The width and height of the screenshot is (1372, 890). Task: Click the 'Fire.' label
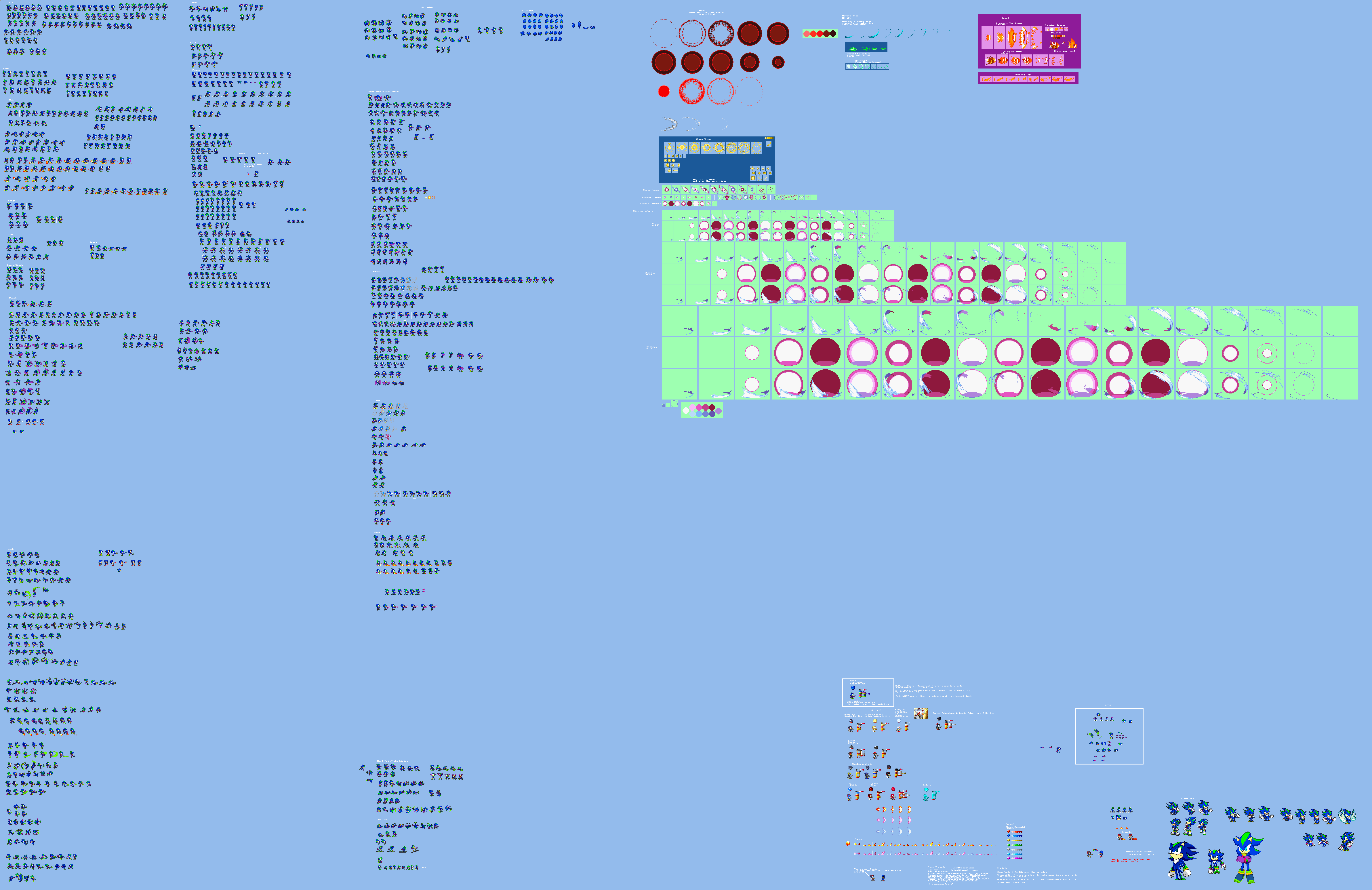tap(858, 839)
